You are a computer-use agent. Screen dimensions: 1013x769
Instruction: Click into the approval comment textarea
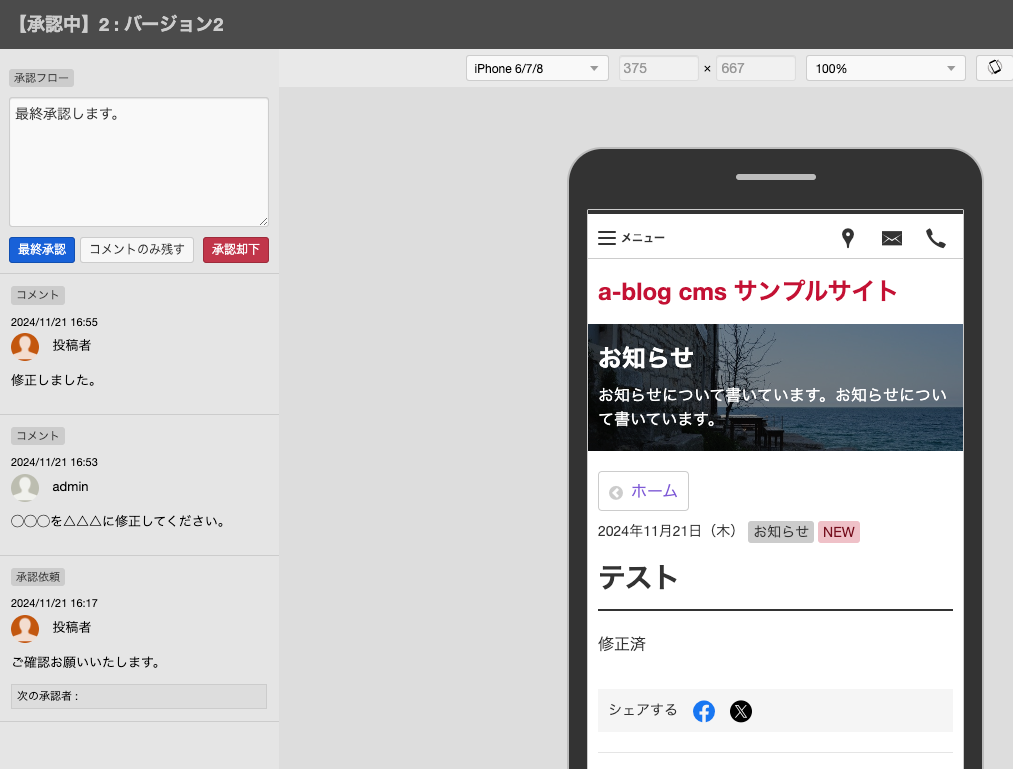click(x=139, y=162)
